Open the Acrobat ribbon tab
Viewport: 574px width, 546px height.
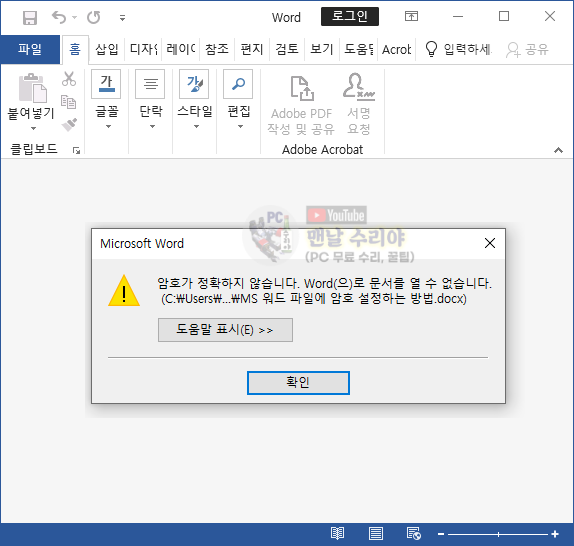(x=396, y=49)
